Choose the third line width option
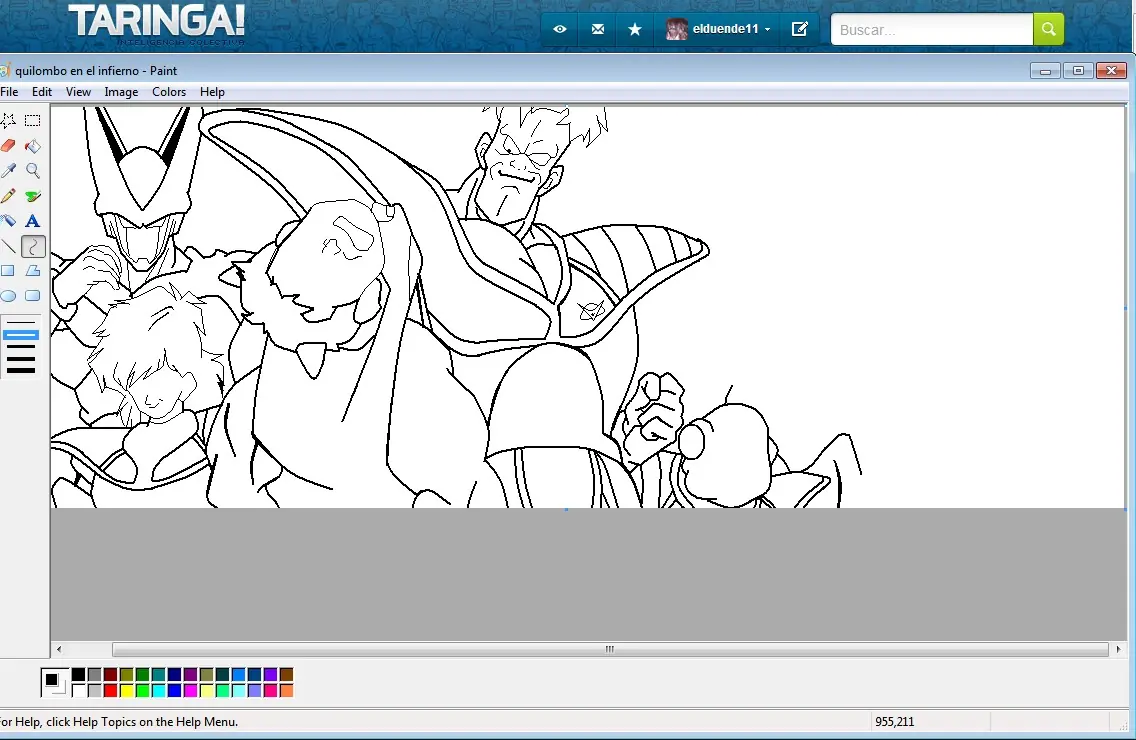The width and height of the screenshot is (1136, 740). (x=21, y=347)
